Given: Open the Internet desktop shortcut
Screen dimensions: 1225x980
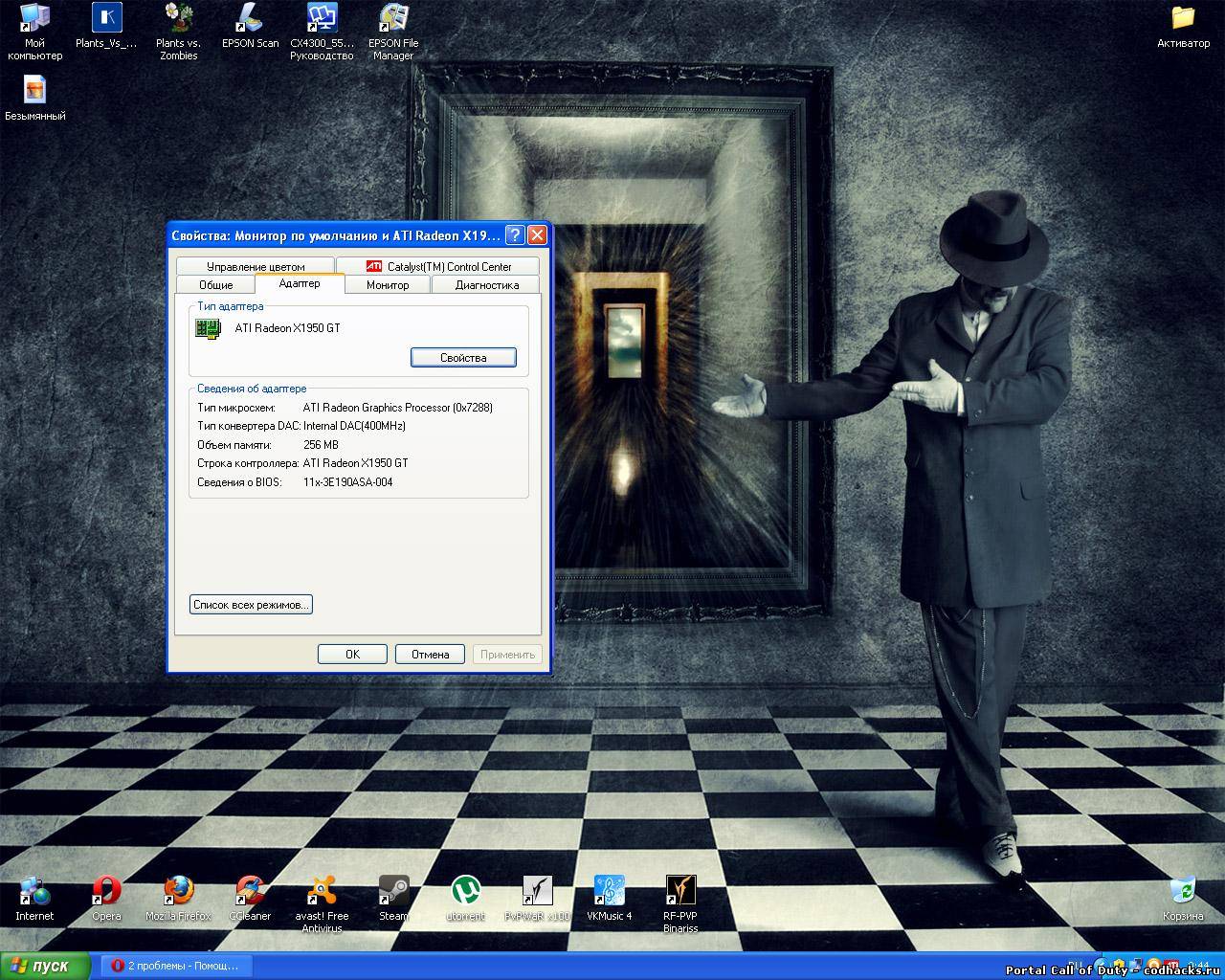Looking at the screenshot, I should 34,899.
